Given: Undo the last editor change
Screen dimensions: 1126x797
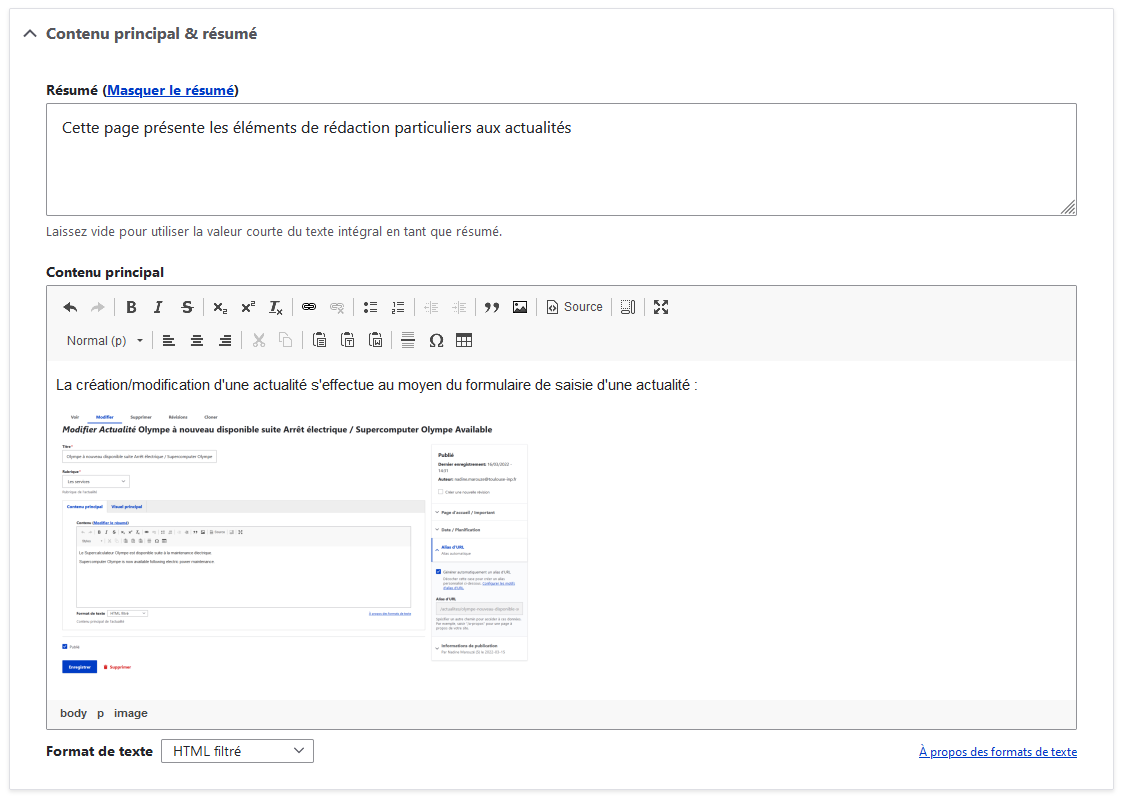Looking at the screenshot, I should [x=68, y=307].
